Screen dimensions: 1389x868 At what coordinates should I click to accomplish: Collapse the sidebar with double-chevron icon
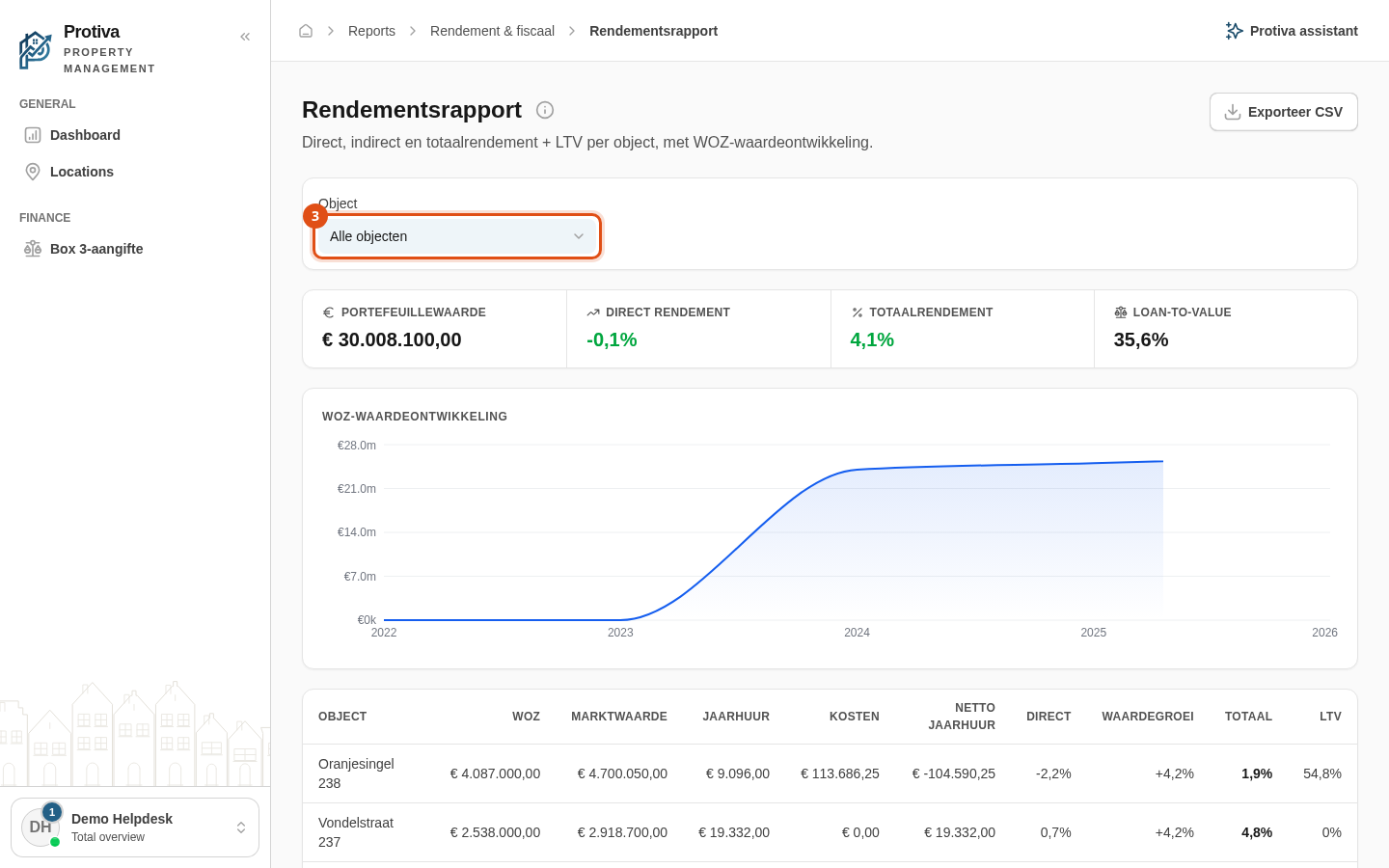pyautogui.click(x=245, y=37)
